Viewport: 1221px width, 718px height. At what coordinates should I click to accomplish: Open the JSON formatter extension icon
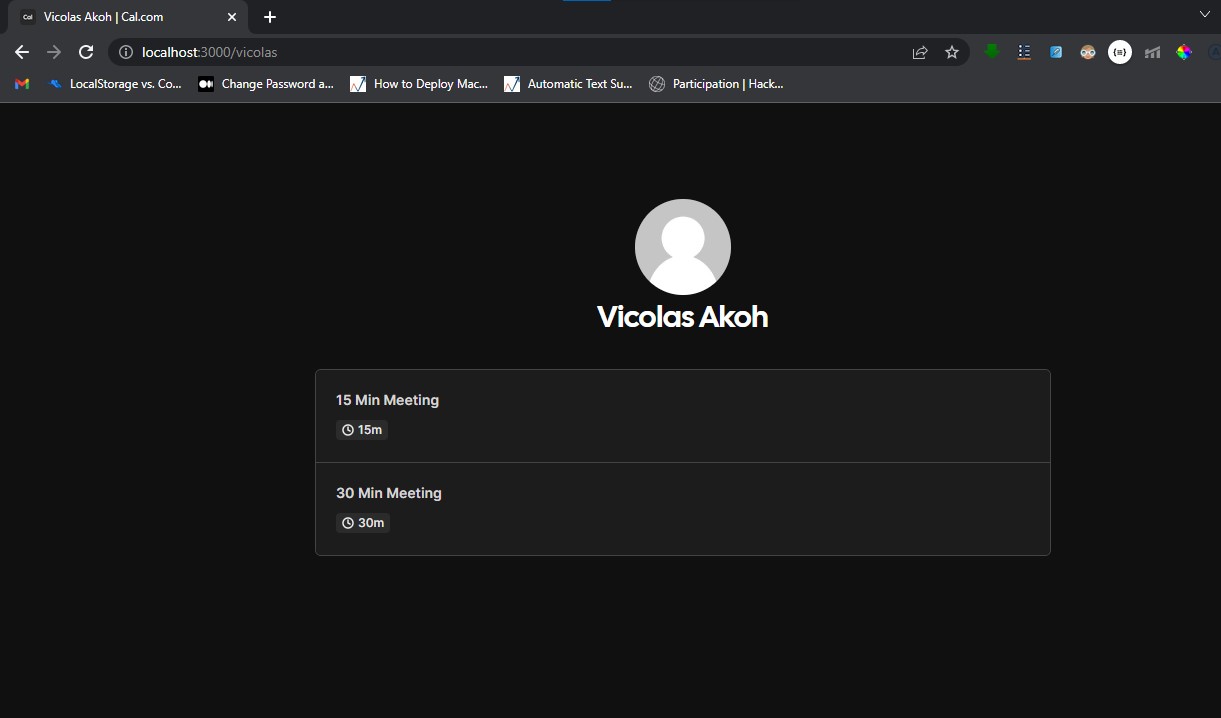pyautogui.click(x=1120, y=52)
